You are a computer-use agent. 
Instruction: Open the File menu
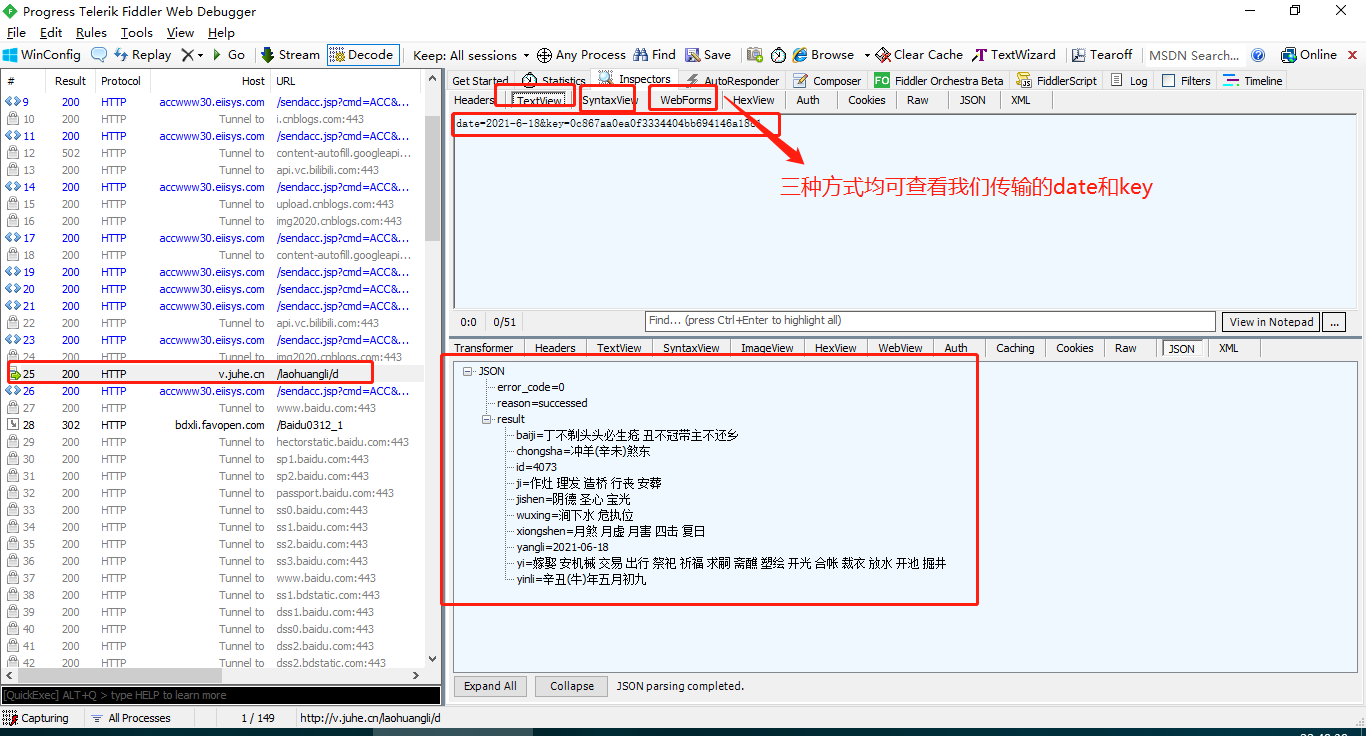tap(16, 33)
